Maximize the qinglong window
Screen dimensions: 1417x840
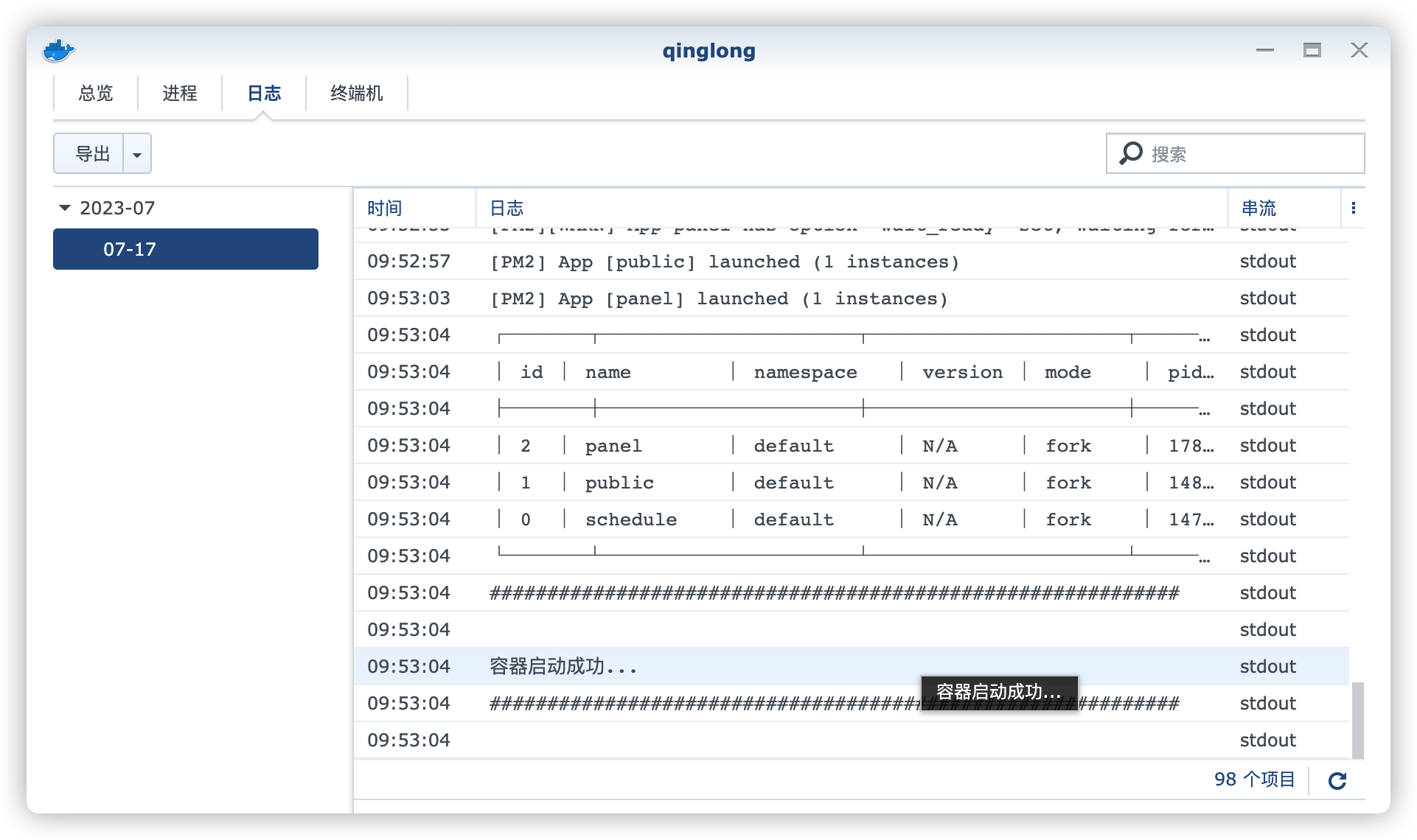1312,50
